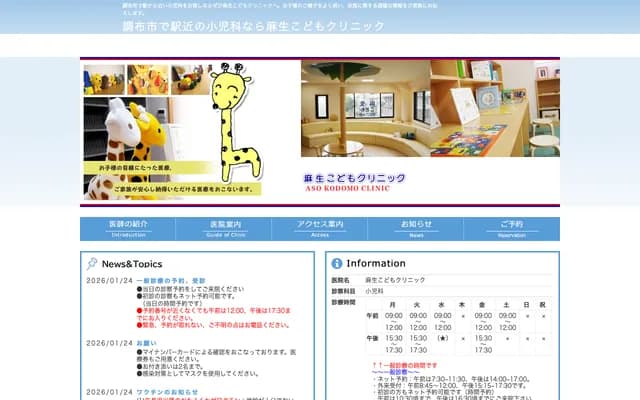Open the first small thumbnail of yellow toys
Image resolution: width=640 pixels, height=400 pixels.
click(x=104, y=79)
